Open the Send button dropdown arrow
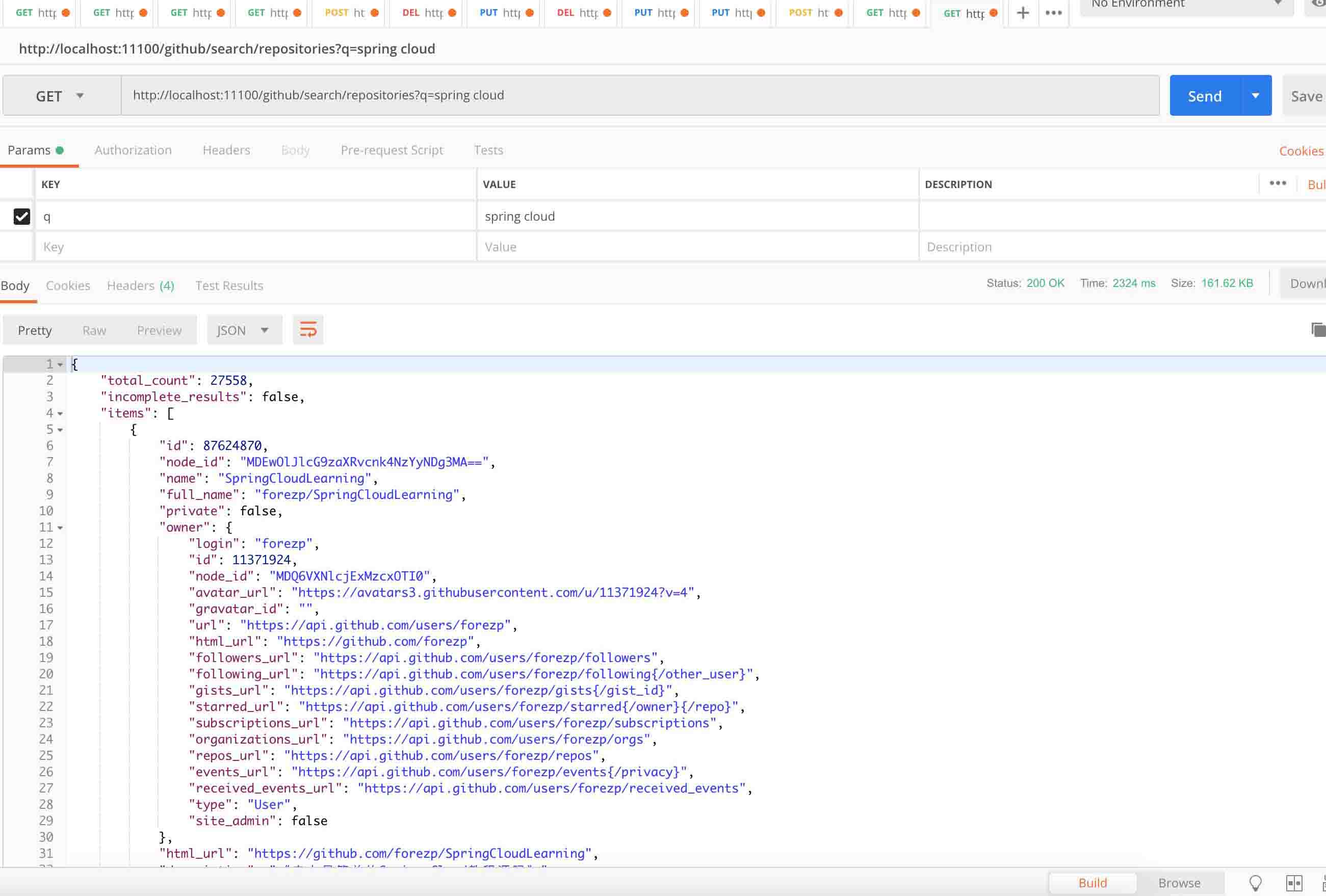 pyautogui.click(x=1255, y=96)
